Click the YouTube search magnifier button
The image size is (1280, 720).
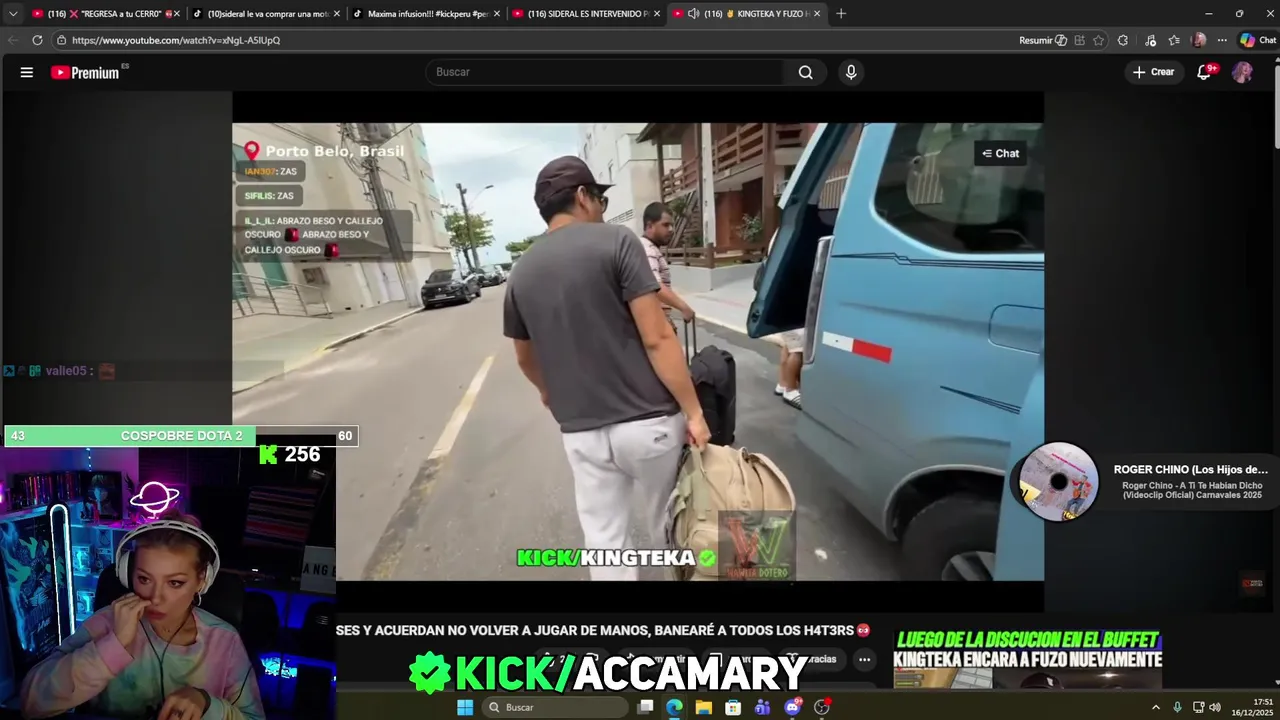(805, 72)
